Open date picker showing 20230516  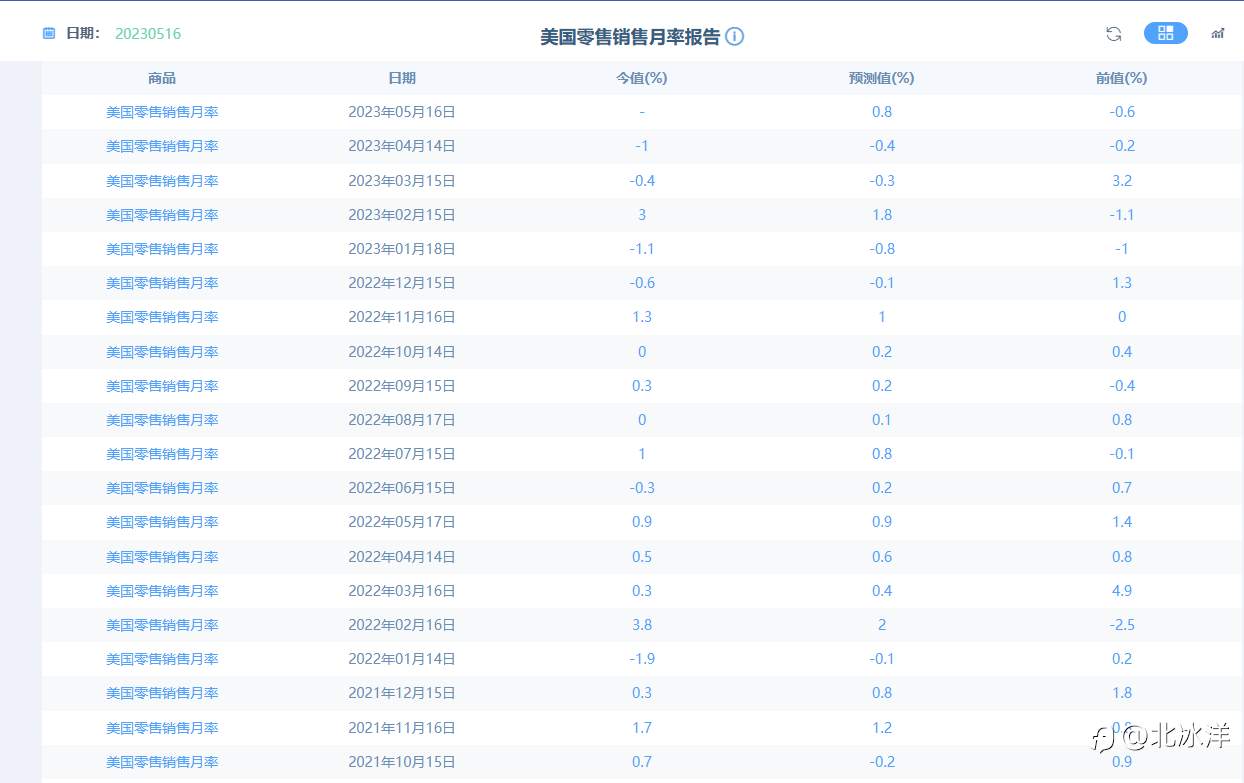click(x=148, y=33)
